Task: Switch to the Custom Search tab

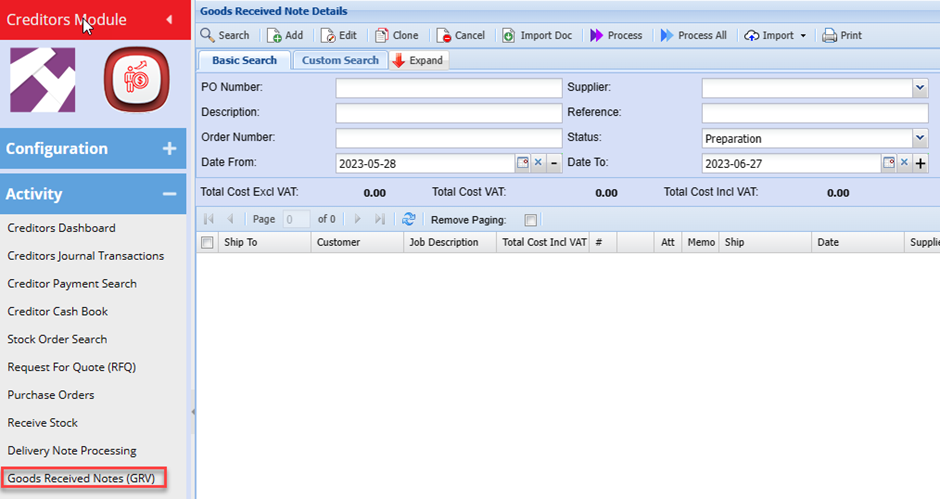Action: point(340,60)
